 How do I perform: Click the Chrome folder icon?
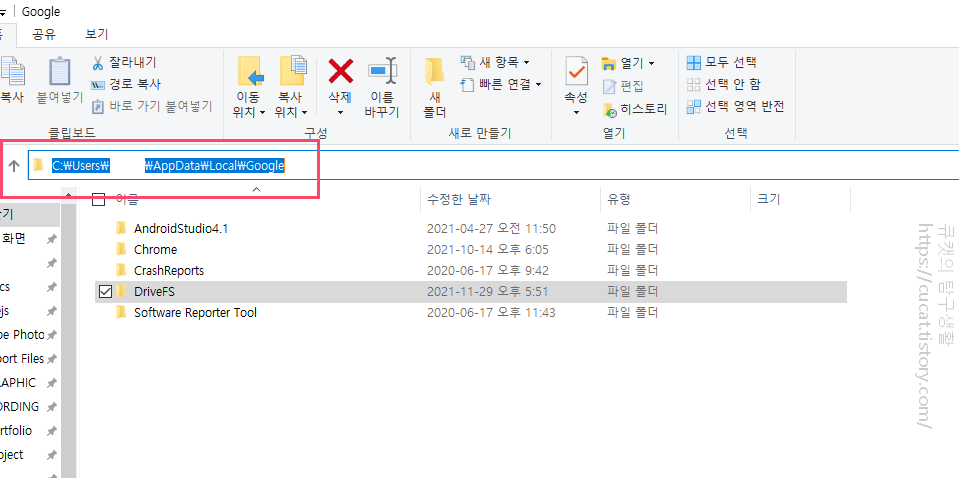pos(120,249)
